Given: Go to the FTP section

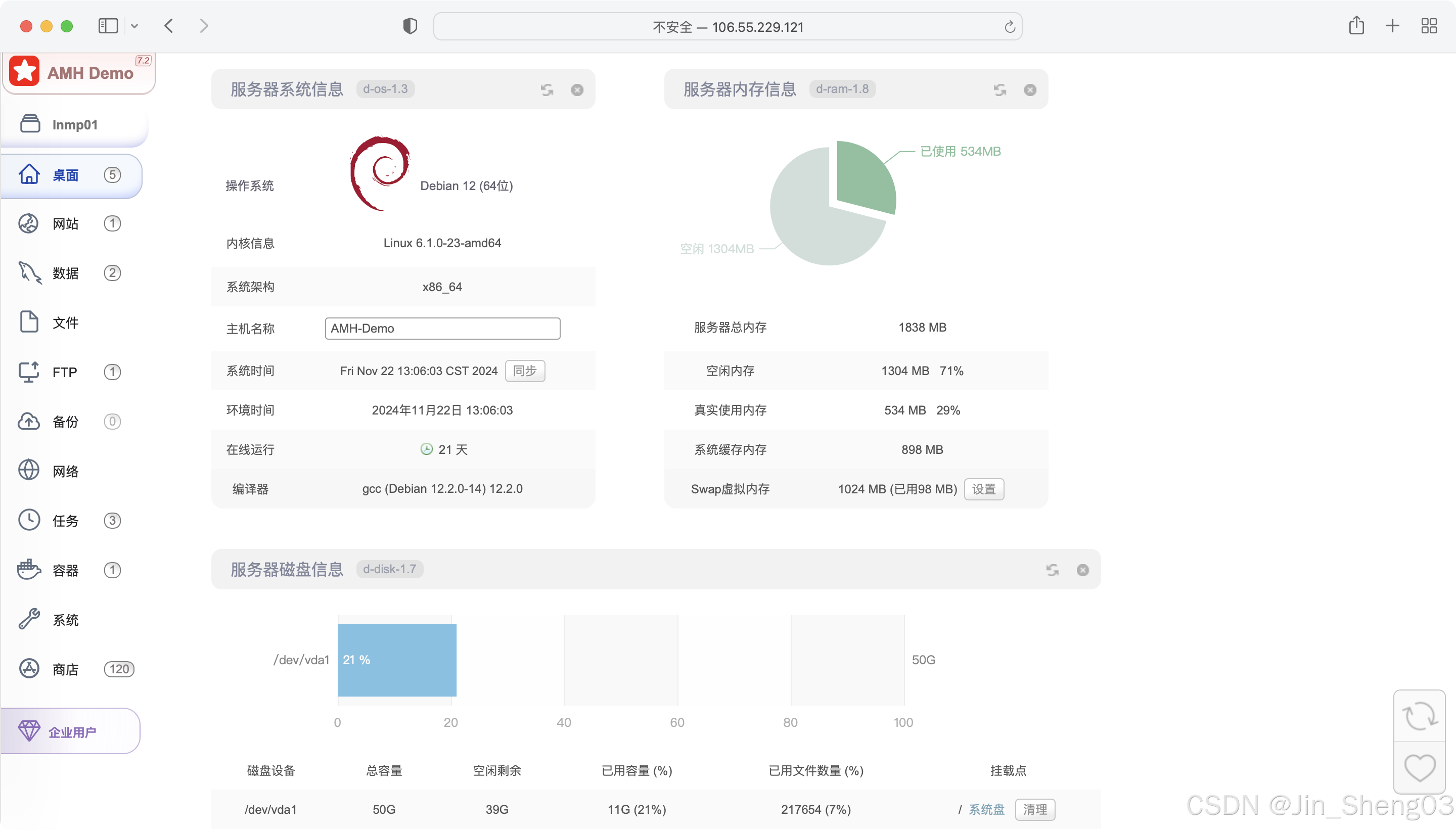Looking at the screenshot, I should tap(64, 372).
